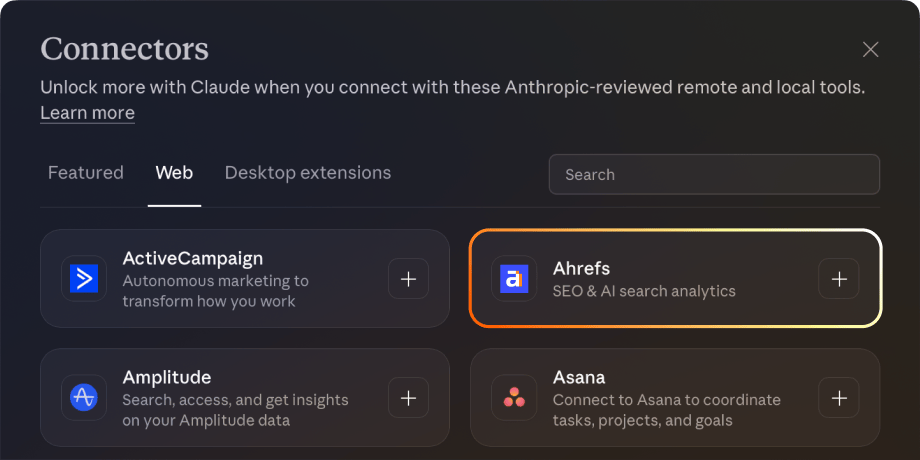Viewport: 920px width, 460px height.
Task: Select the Amplitude connector title
Action: point(167,377)
